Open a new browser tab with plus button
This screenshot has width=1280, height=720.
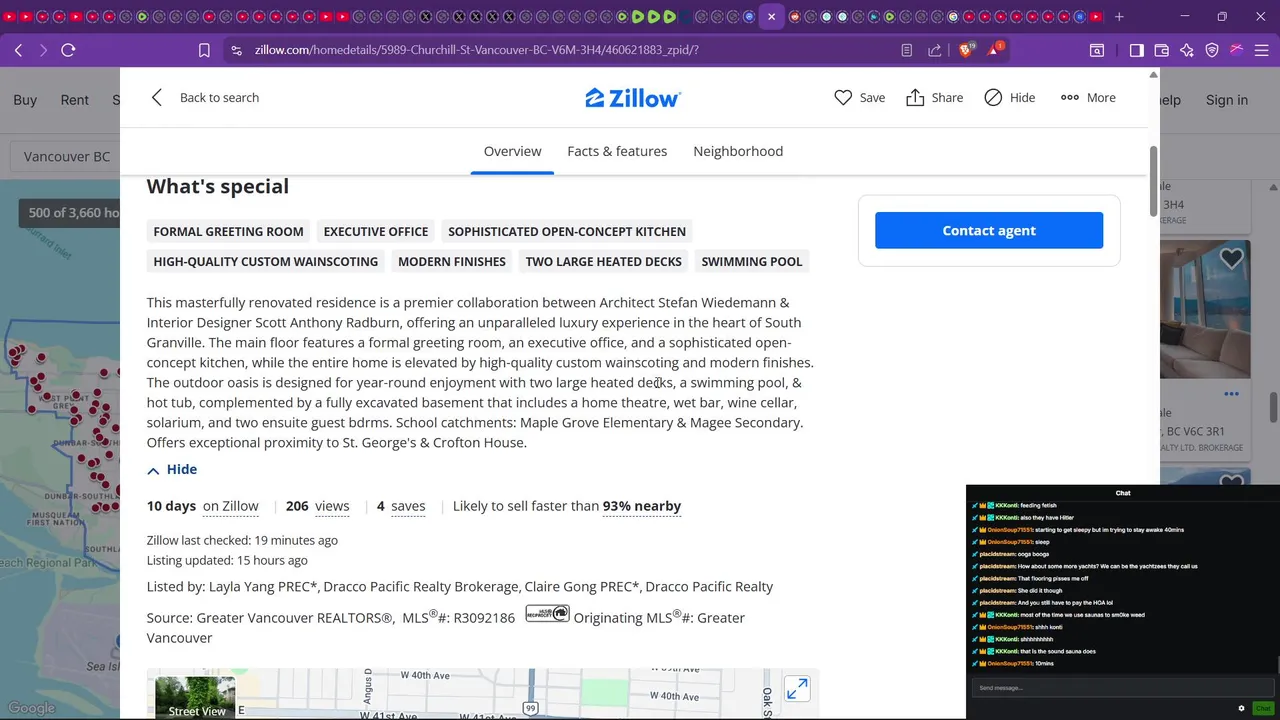tap(1119, 16)
